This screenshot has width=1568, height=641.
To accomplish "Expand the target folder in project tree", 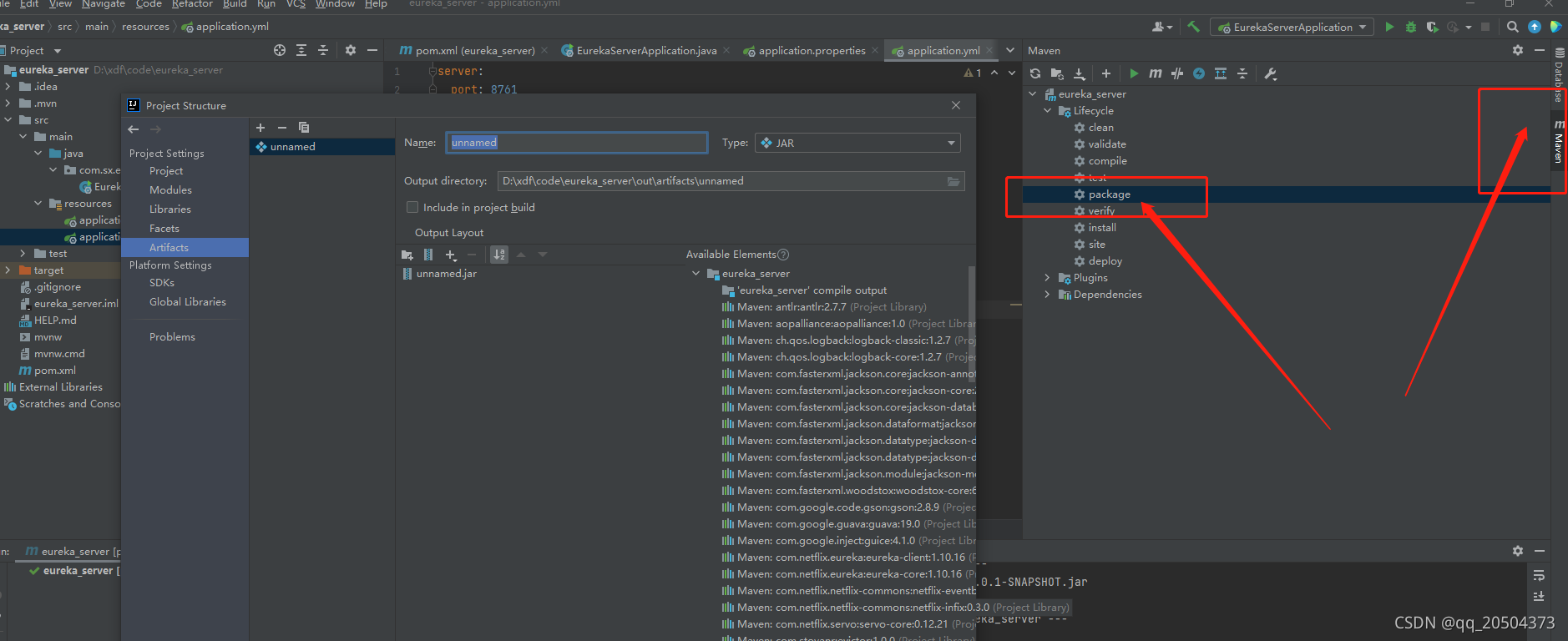I will point(8,270).
